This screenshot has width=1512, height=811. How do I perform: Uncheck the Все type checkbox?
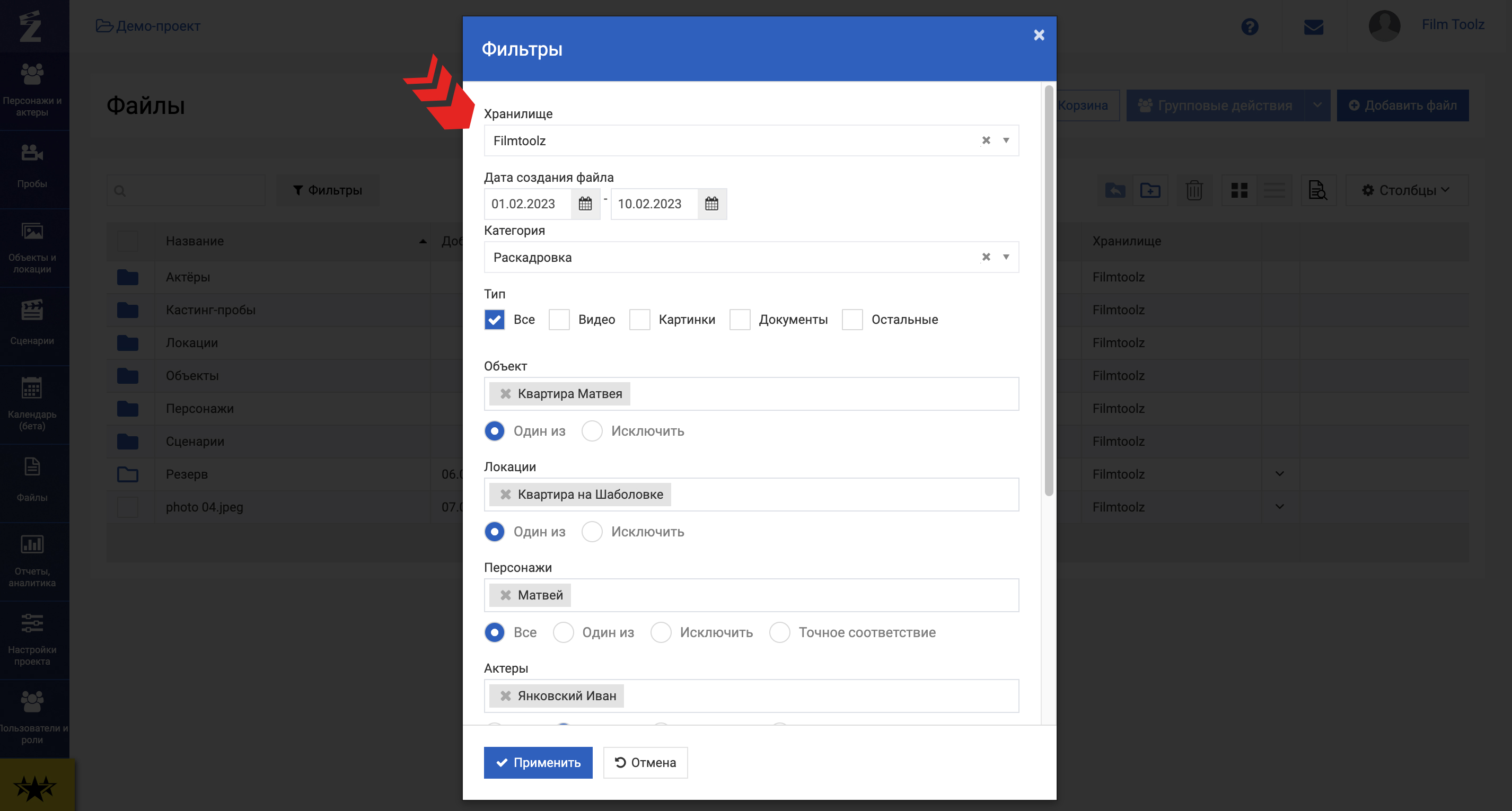click(494, 319)
